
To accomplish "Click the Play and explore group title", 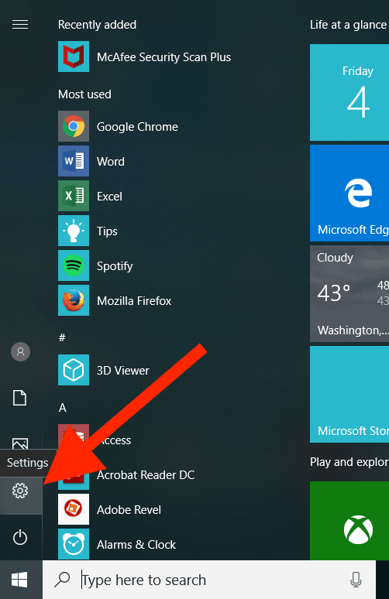I will click(x=349, y=462).
